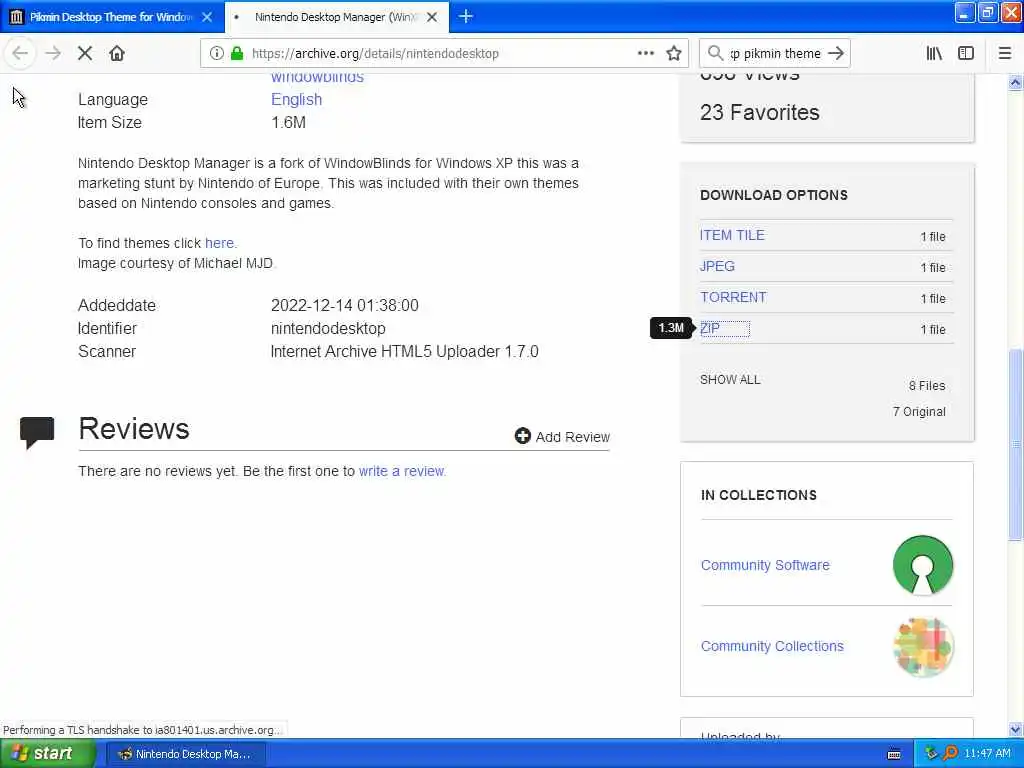Select Nintendo Desktop Ma... taskbar button
1024x768 pixels.
tap(185, 754)
